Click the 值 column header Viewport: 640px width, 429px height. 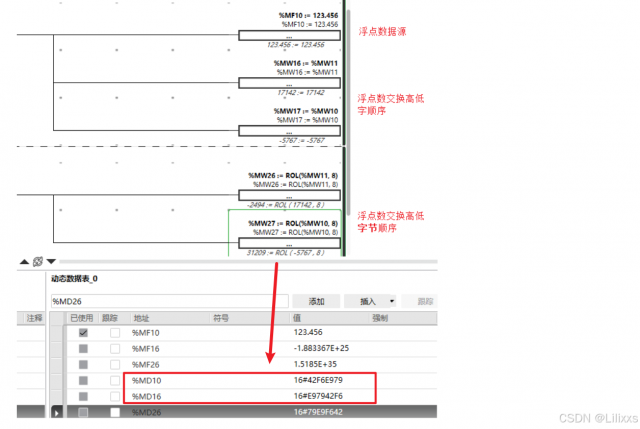(297, 317)
